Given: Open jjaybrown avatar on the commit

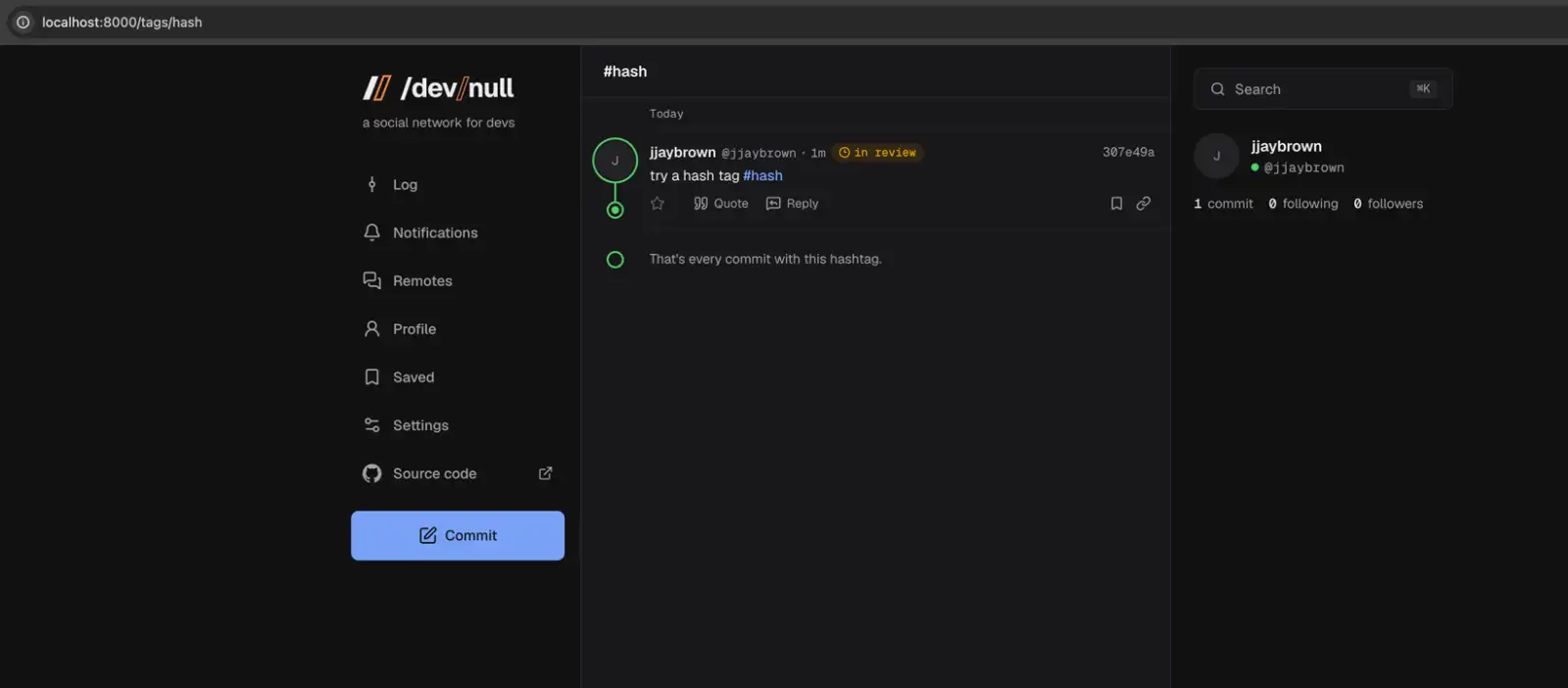Looking at the screenshot, I should (615, 161).
